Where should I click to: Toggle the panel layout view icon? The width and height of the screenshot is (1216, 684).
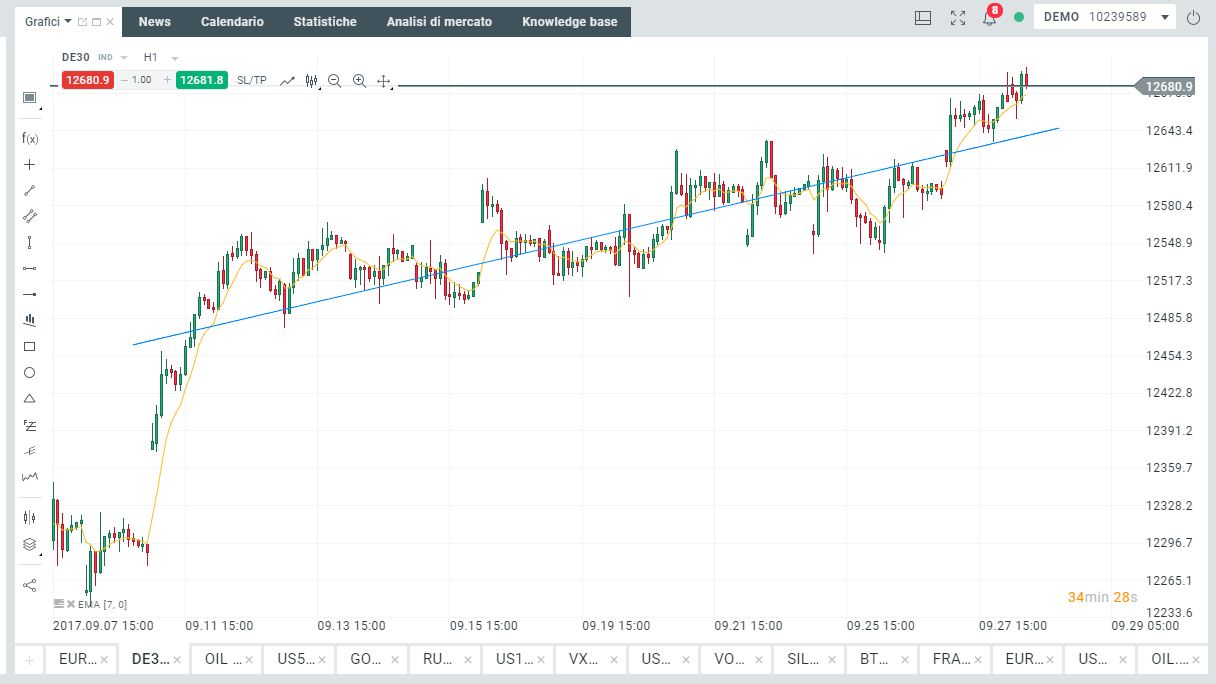(x=923, y=18)
